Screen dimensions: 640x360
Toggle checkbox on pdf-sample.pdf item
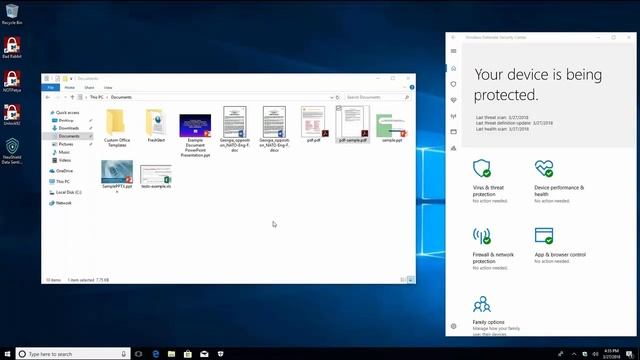click(339, 108)
